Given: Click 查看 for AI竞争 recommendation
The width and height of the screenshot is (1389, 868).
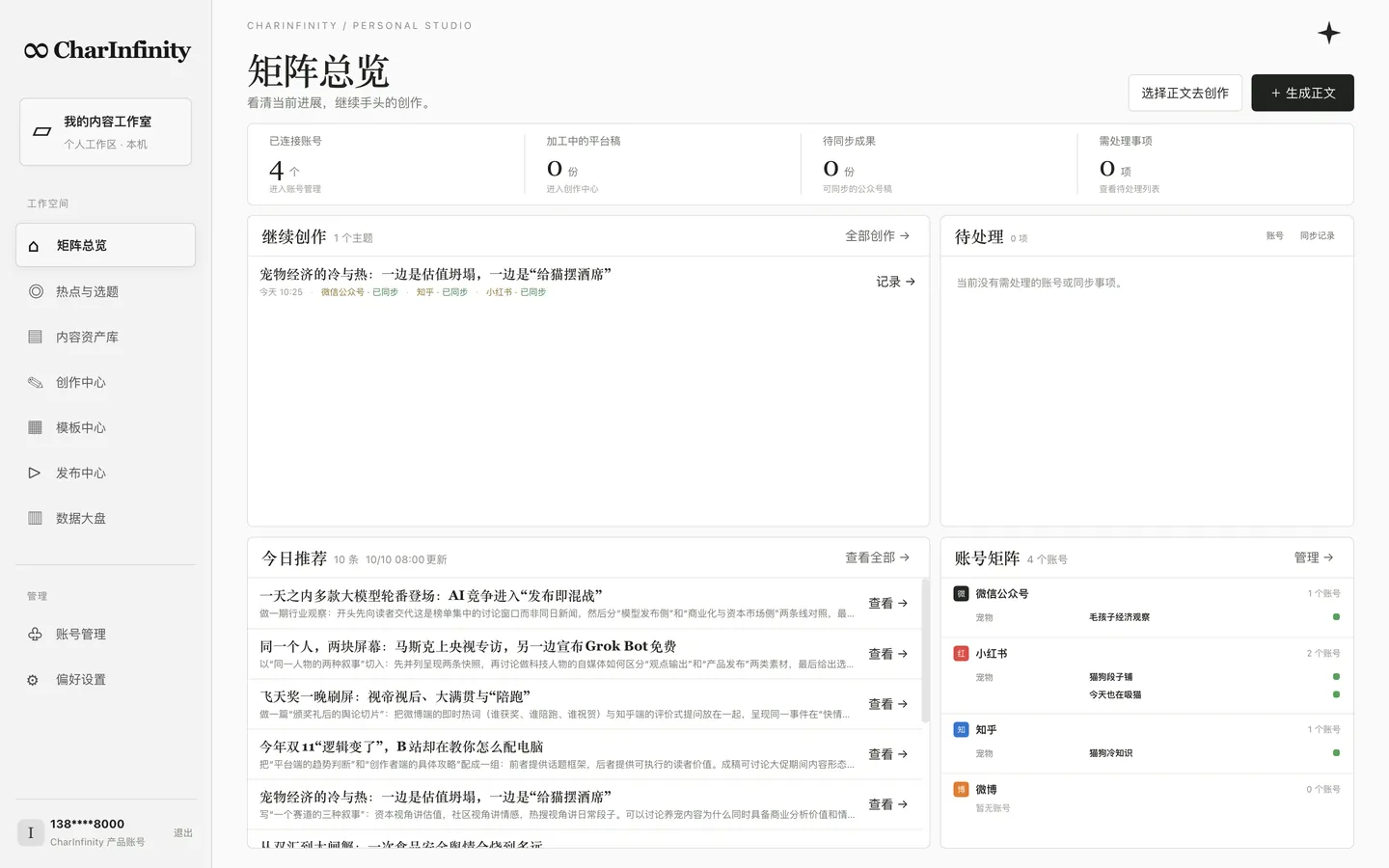Looking at the screenshot, I should coord(888,603).
